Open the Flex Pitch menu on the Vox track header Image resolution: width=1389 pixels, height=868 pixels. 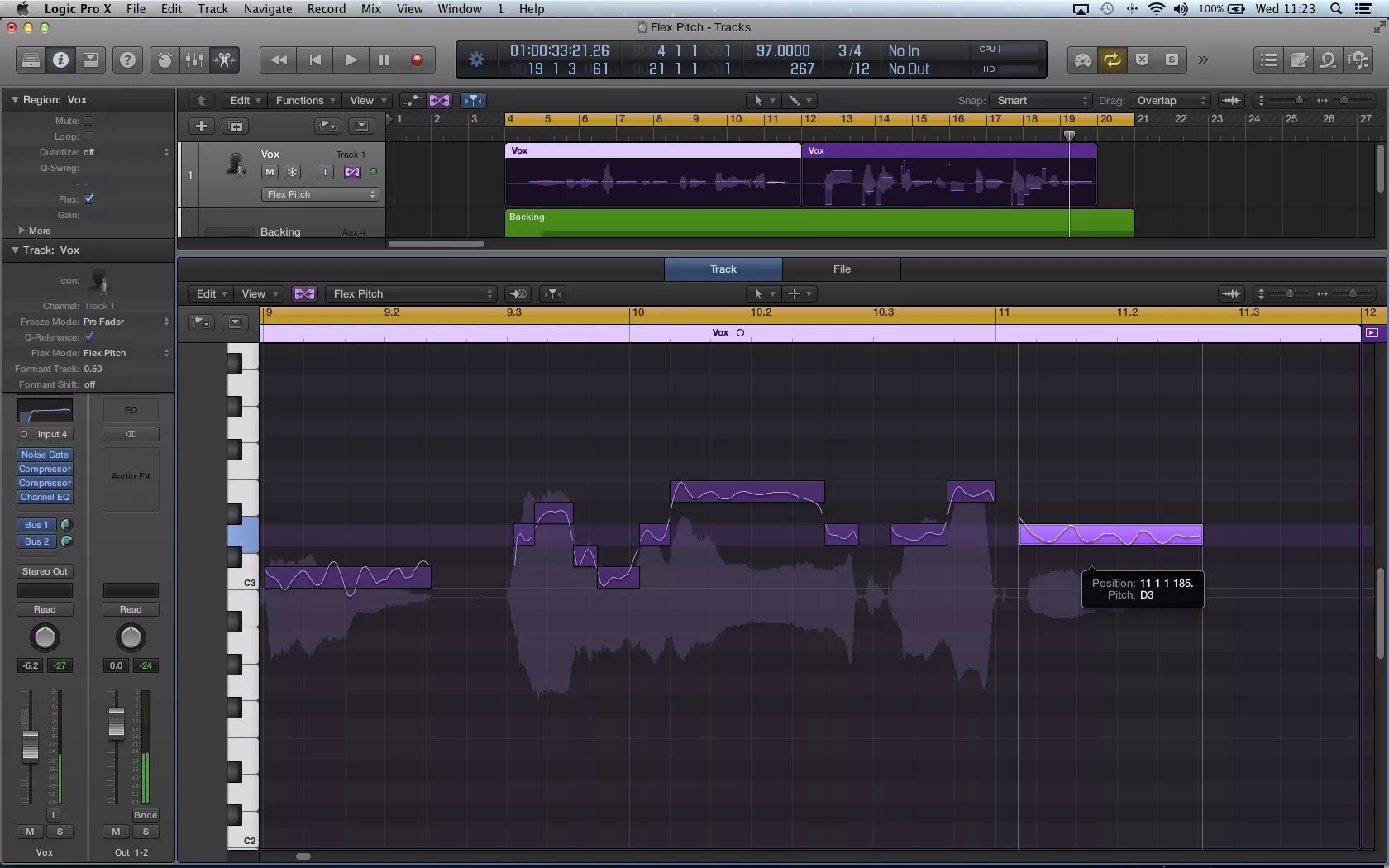pos(320,194)
